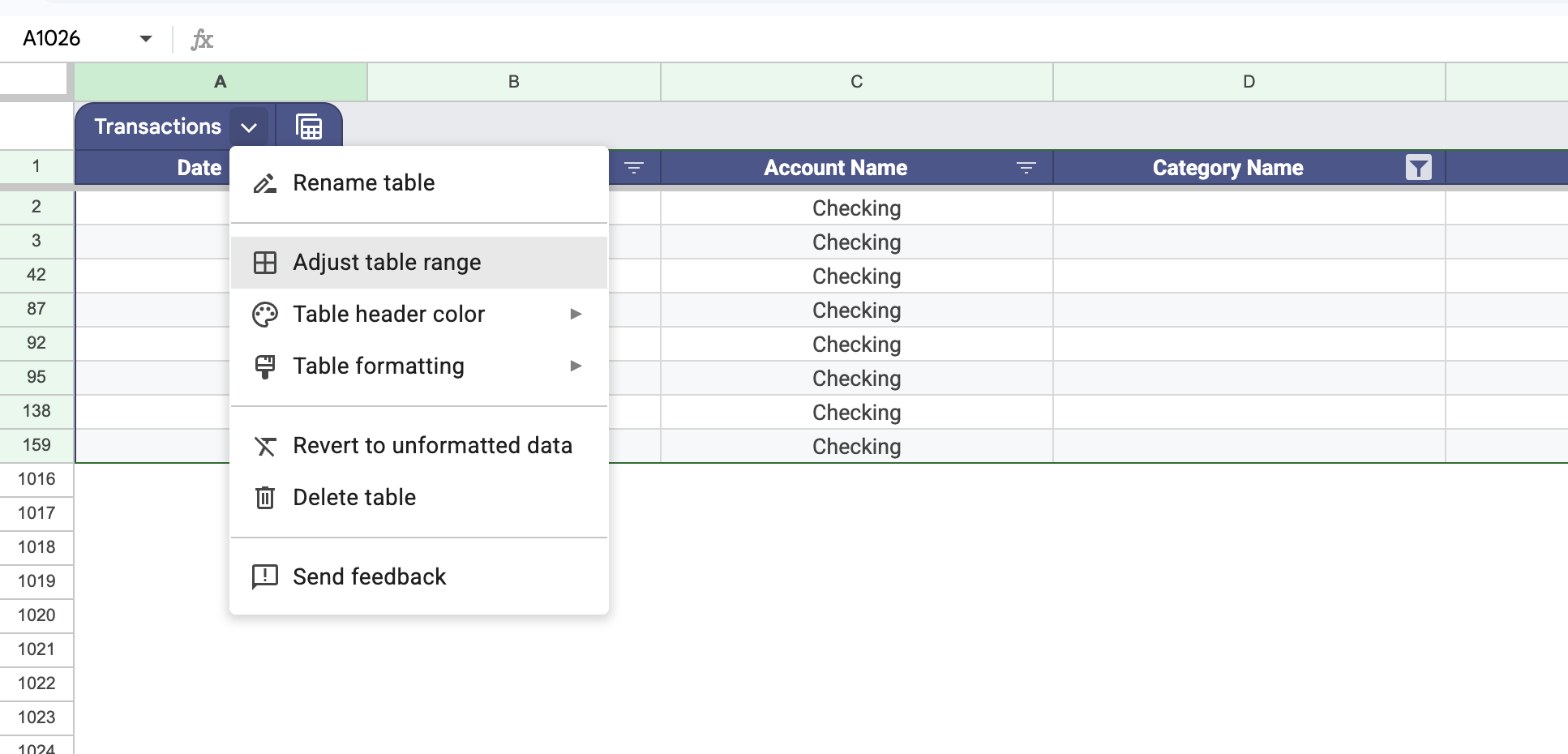This screenshot has width=1568, height=754.
Task: Select row 138 header
Action: (36, 411)
